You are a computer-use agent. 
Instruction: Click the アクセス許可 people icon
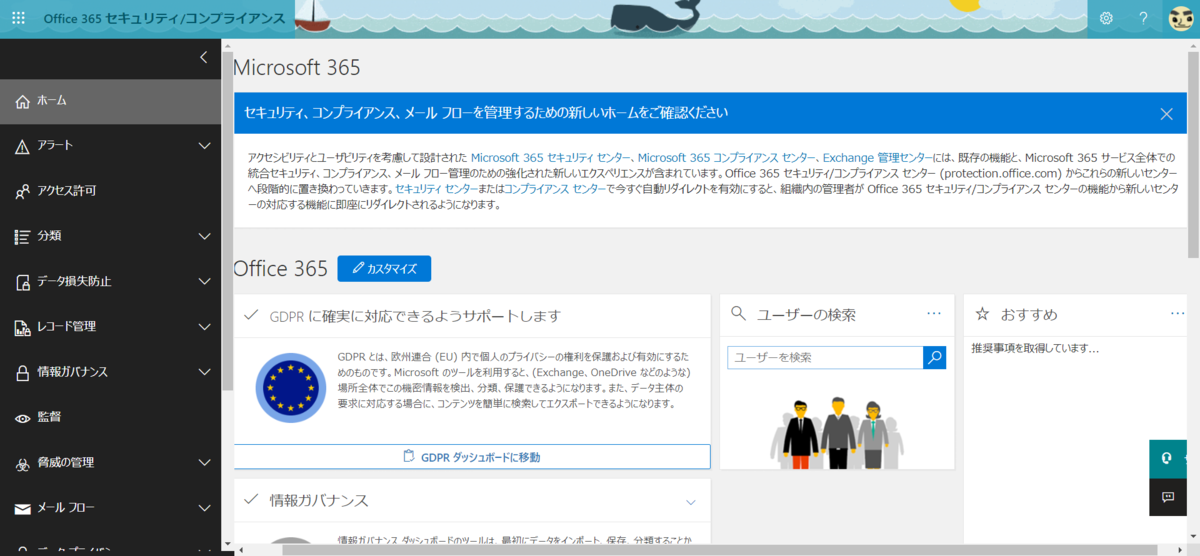pyautogui.click(x=22, y=191)
